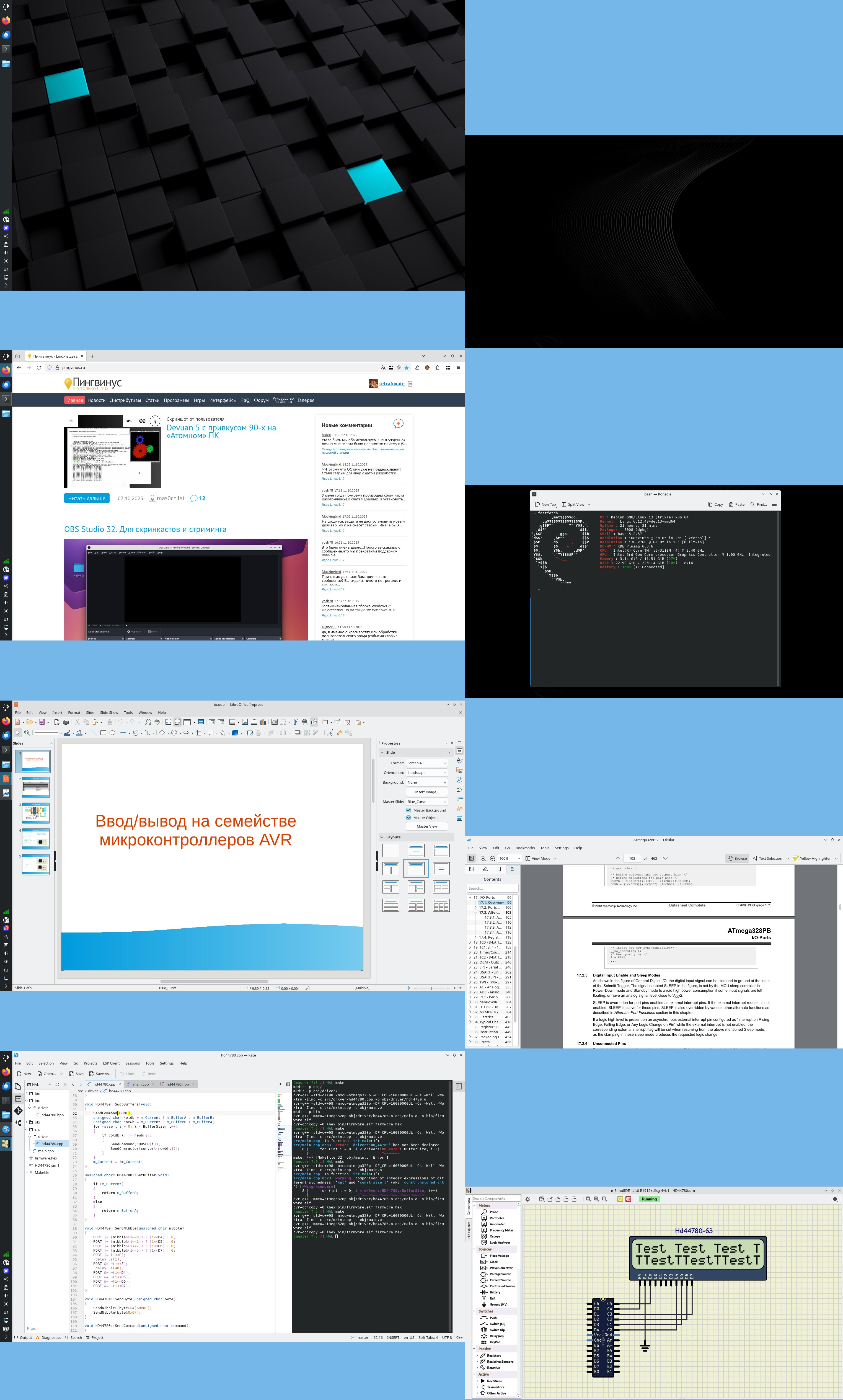
Task: Click the Zoom In icon in Okular toolbar
Action: [483, 858]
